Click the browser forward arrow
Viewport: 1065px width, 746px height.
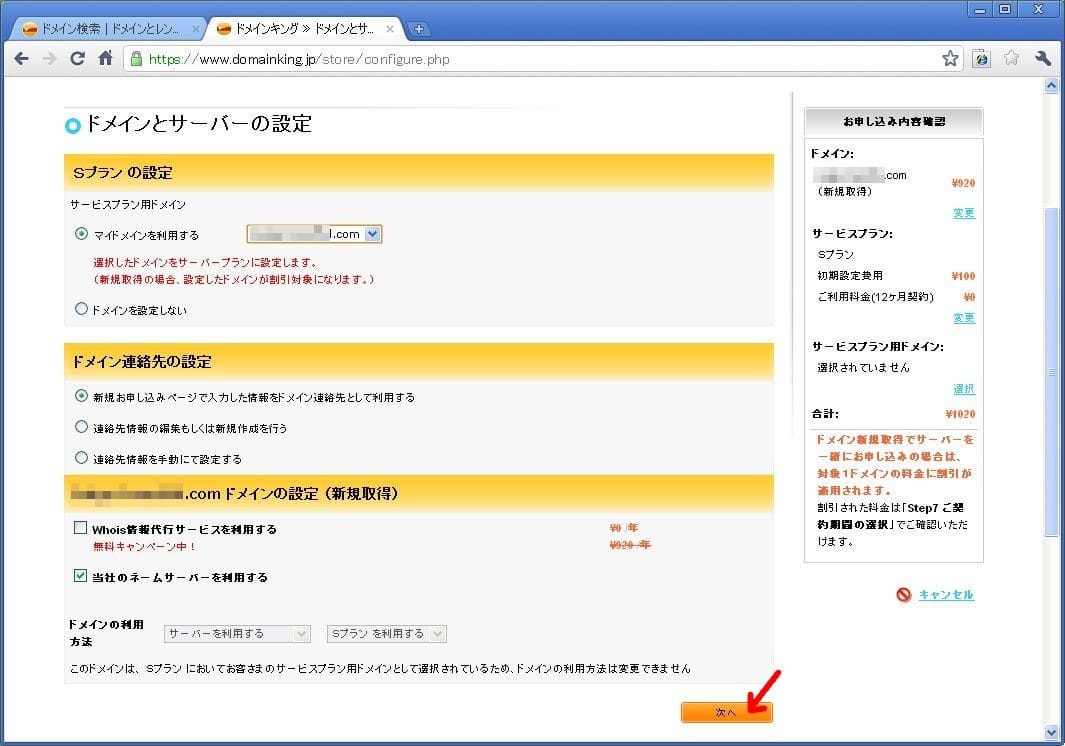[x=49, y=59]
